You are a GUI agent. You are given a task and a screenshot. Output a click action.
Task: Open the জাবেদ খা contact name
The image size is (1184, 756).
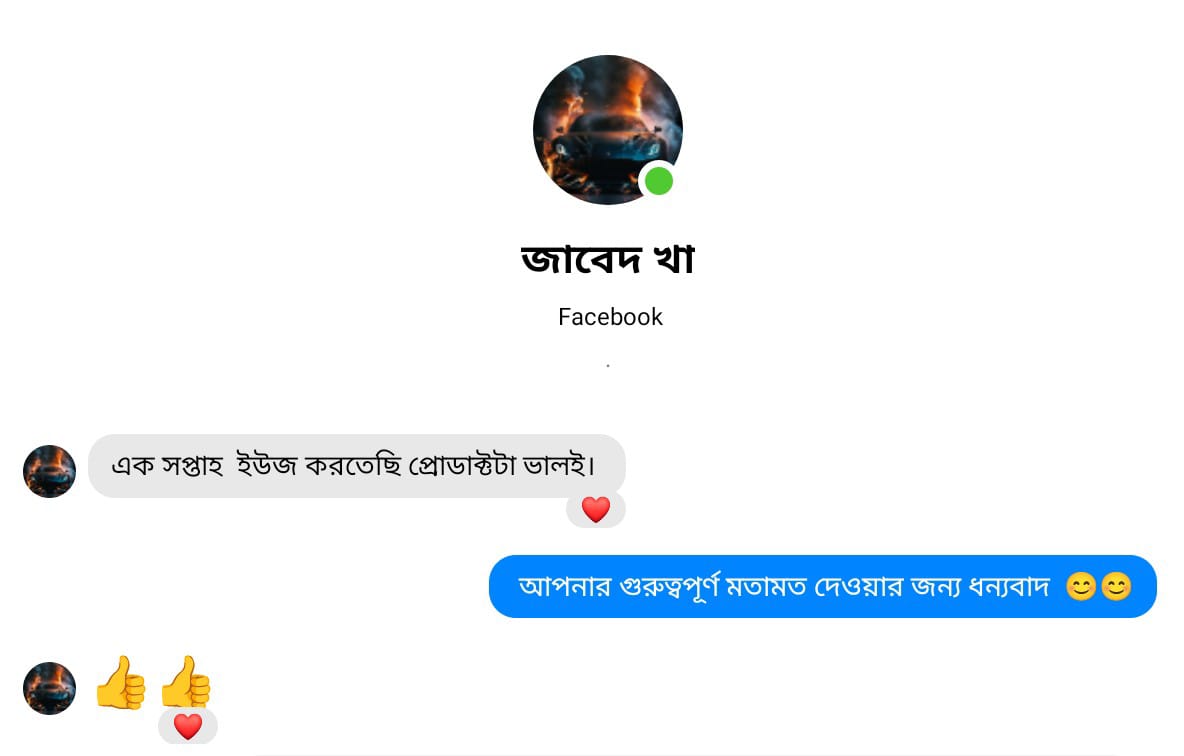point(608,259)
